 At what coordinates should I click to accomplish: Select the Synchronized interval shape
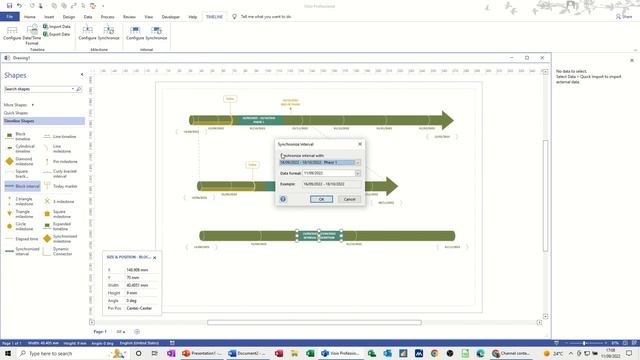22,251
